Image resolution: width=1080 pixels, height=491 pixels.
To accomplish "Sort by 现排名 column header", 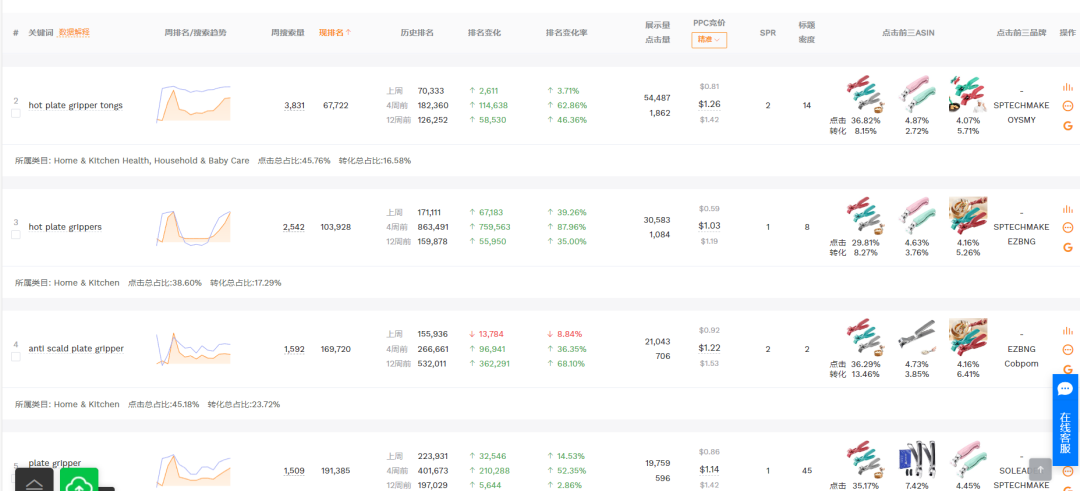I will [x=334, y=33].
